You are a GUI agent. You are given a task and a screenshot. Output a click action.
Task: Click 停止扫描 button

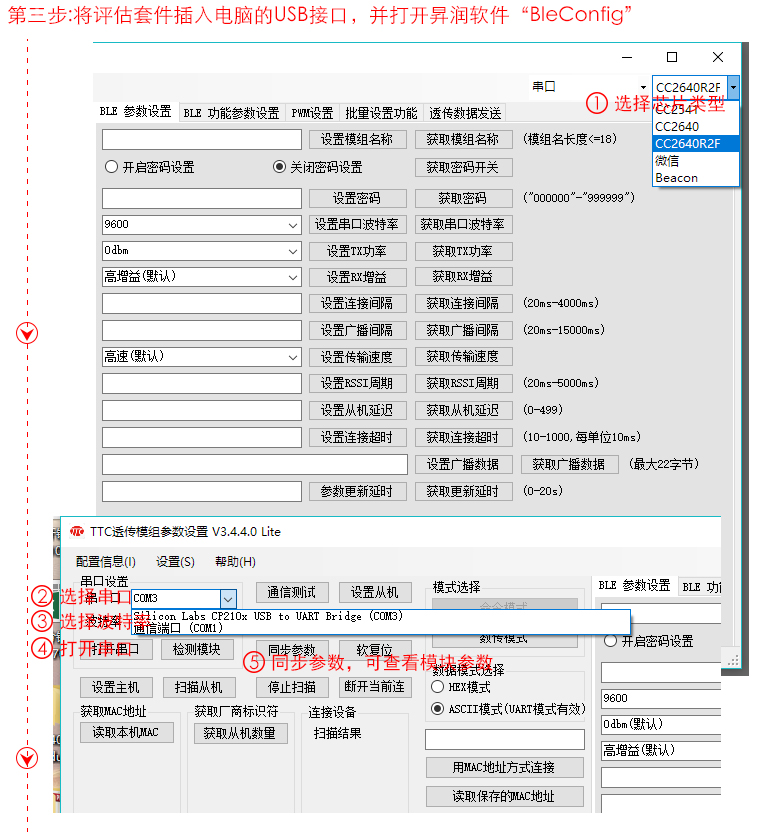[292, 688]
